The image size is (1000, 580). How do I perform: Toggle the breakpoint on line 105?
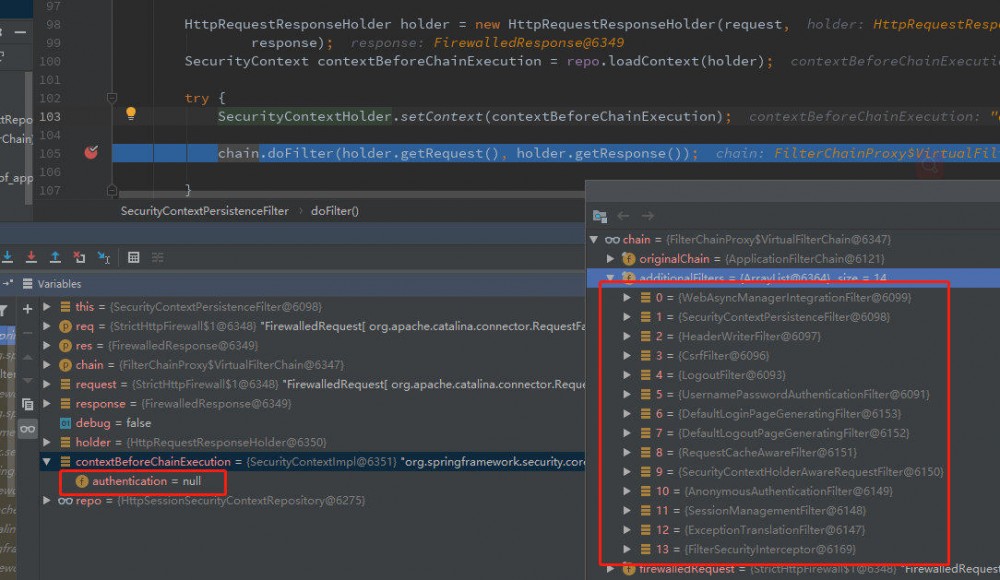click(91, 153)
